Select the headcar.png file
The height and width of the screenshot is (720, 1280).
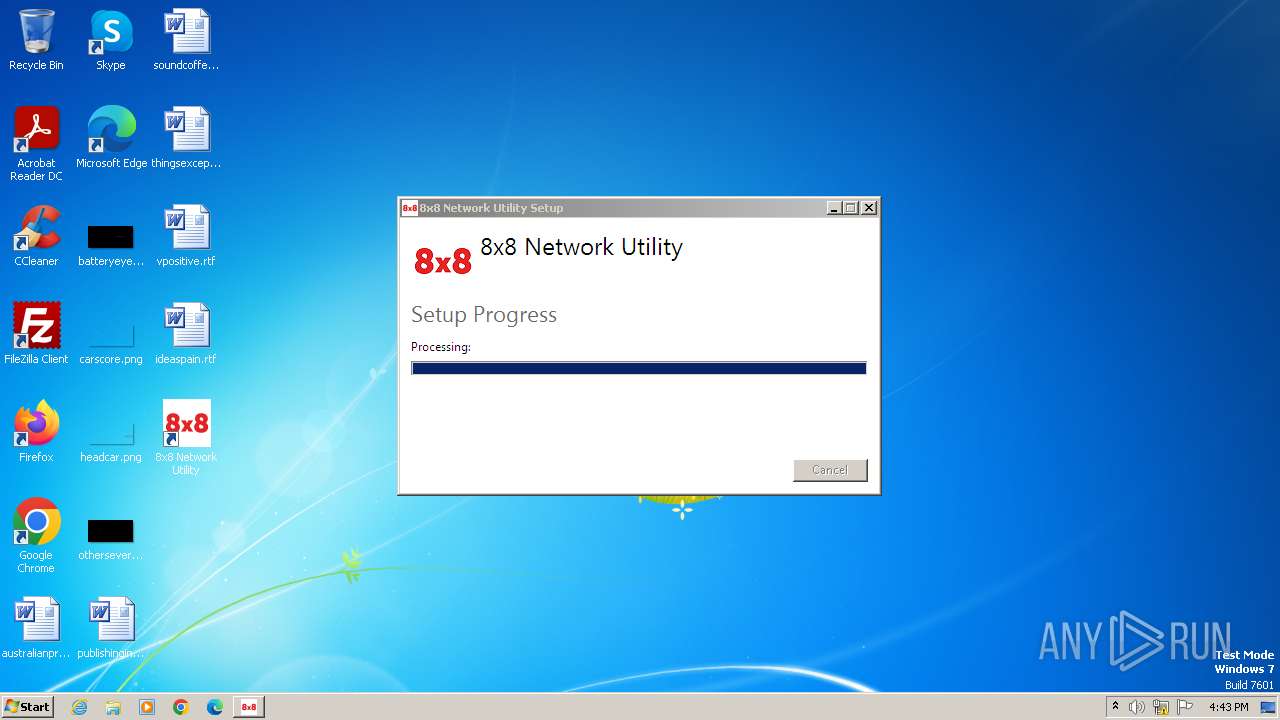click(x=111, y=441)
